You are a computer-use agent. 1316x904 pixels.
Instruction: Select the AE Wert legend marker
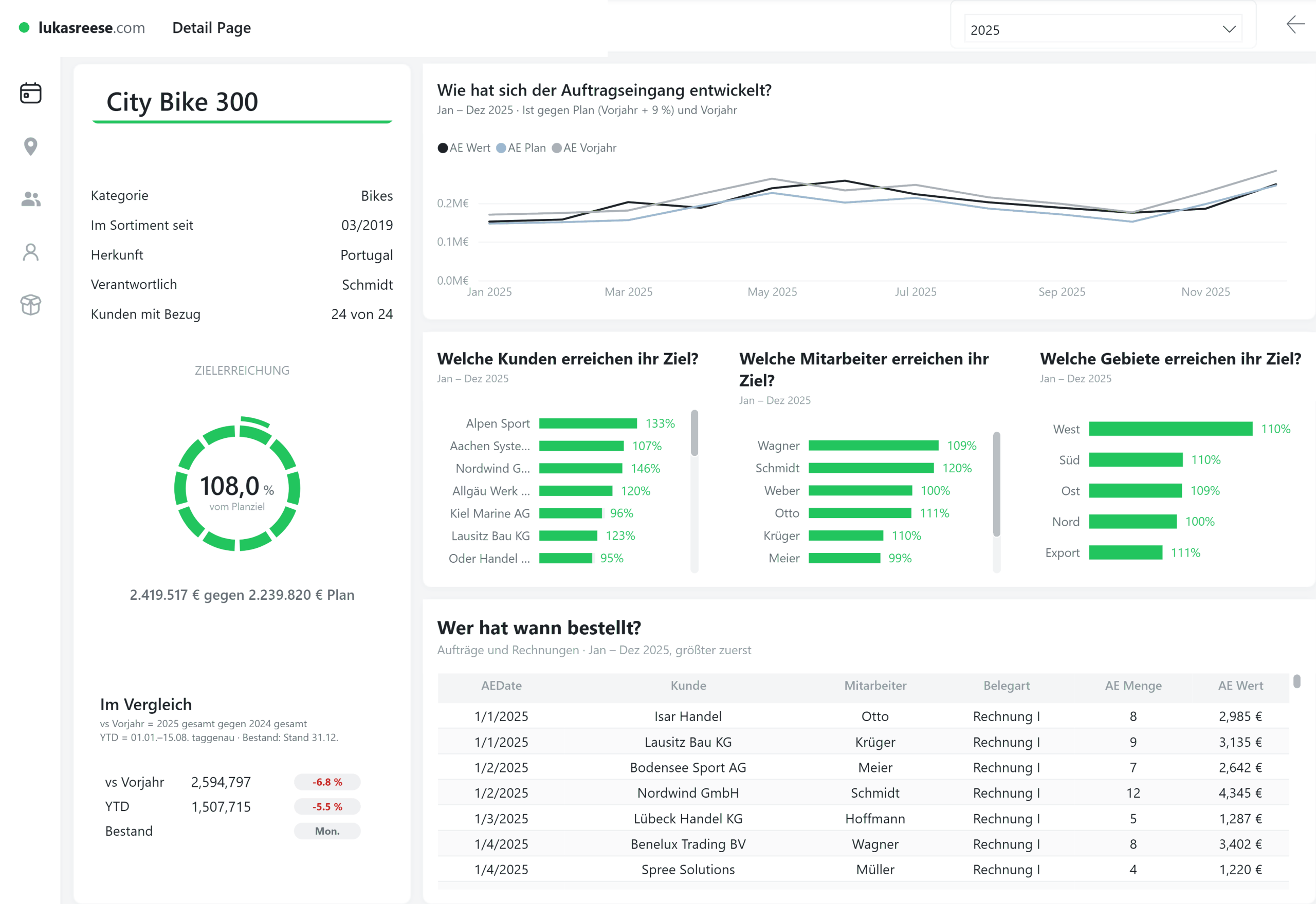click(443, 148)
